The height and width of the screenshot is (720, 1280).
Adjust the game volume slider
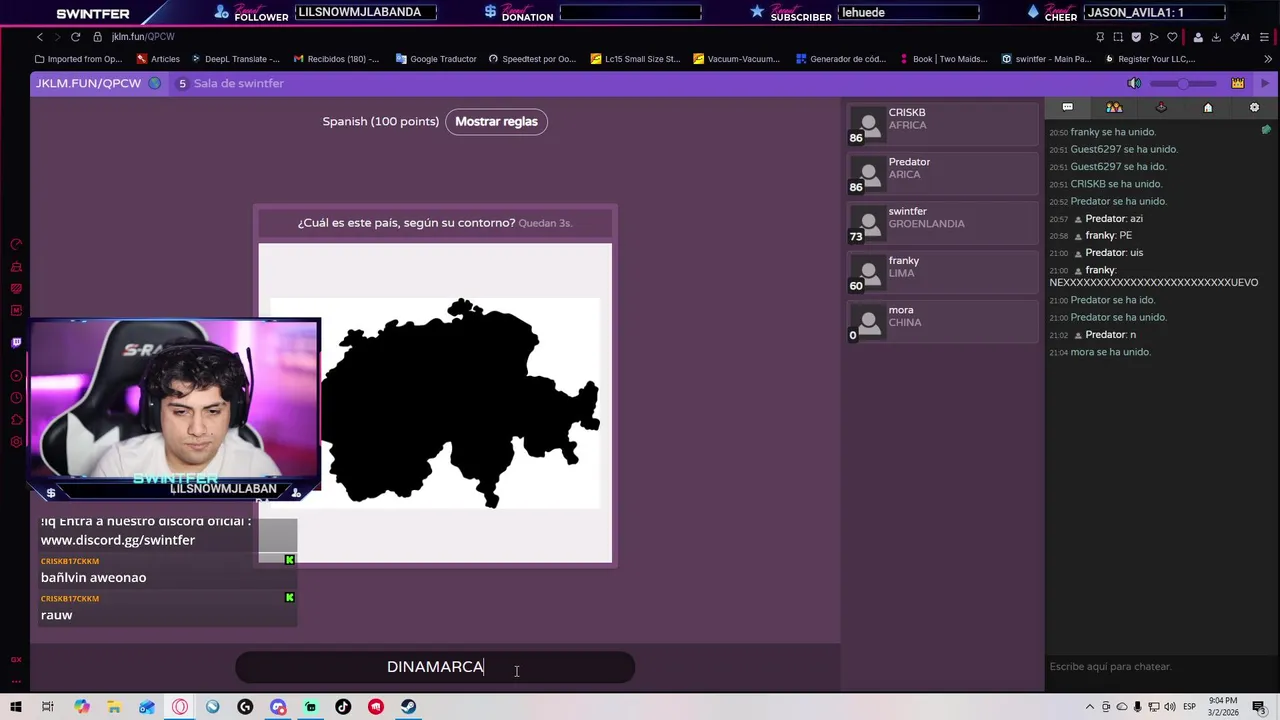point(1184,83)
